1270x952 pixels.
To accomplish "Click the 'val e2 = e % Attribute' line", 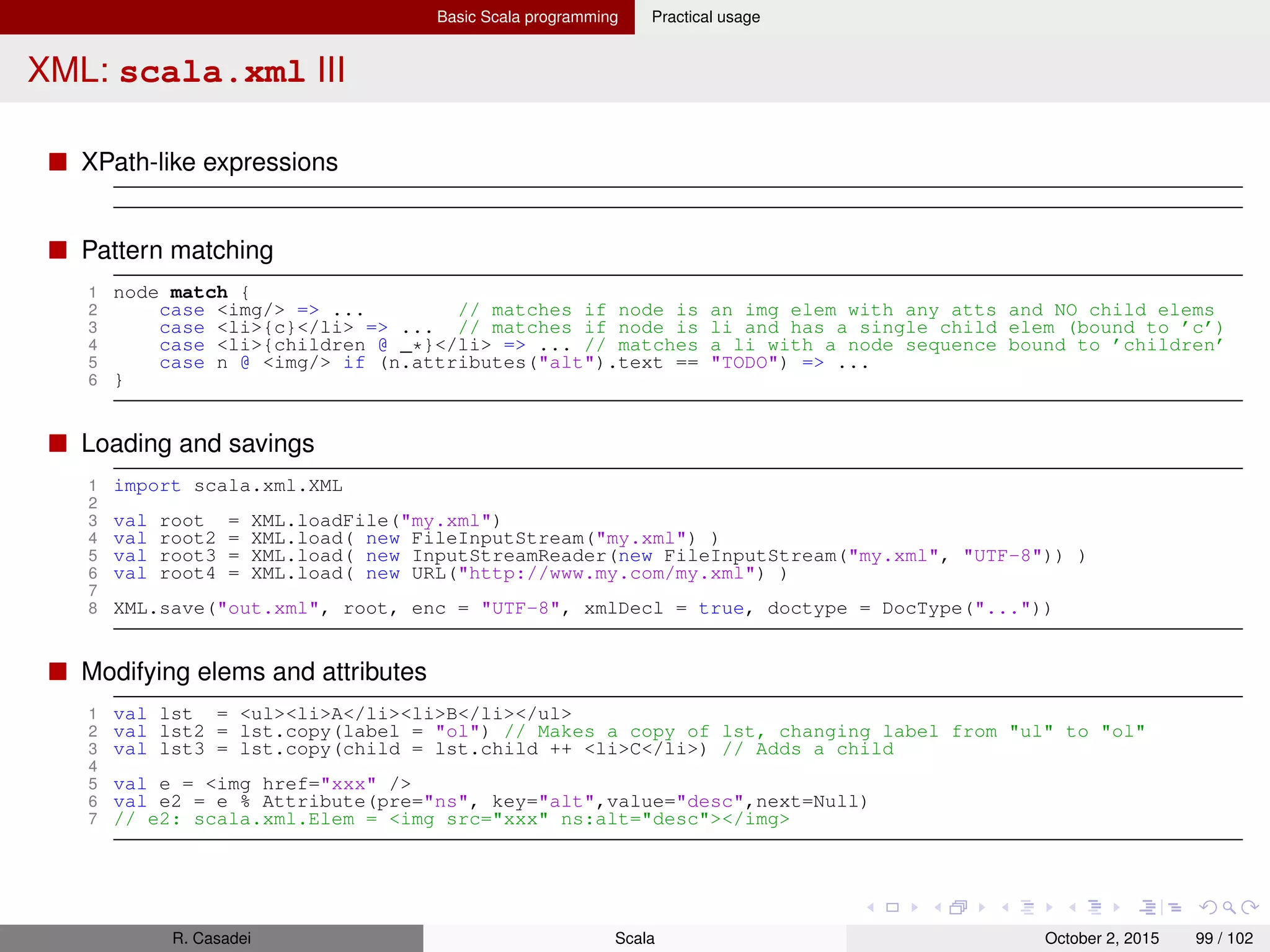I will pyautogui.click(x=491, y=801).
